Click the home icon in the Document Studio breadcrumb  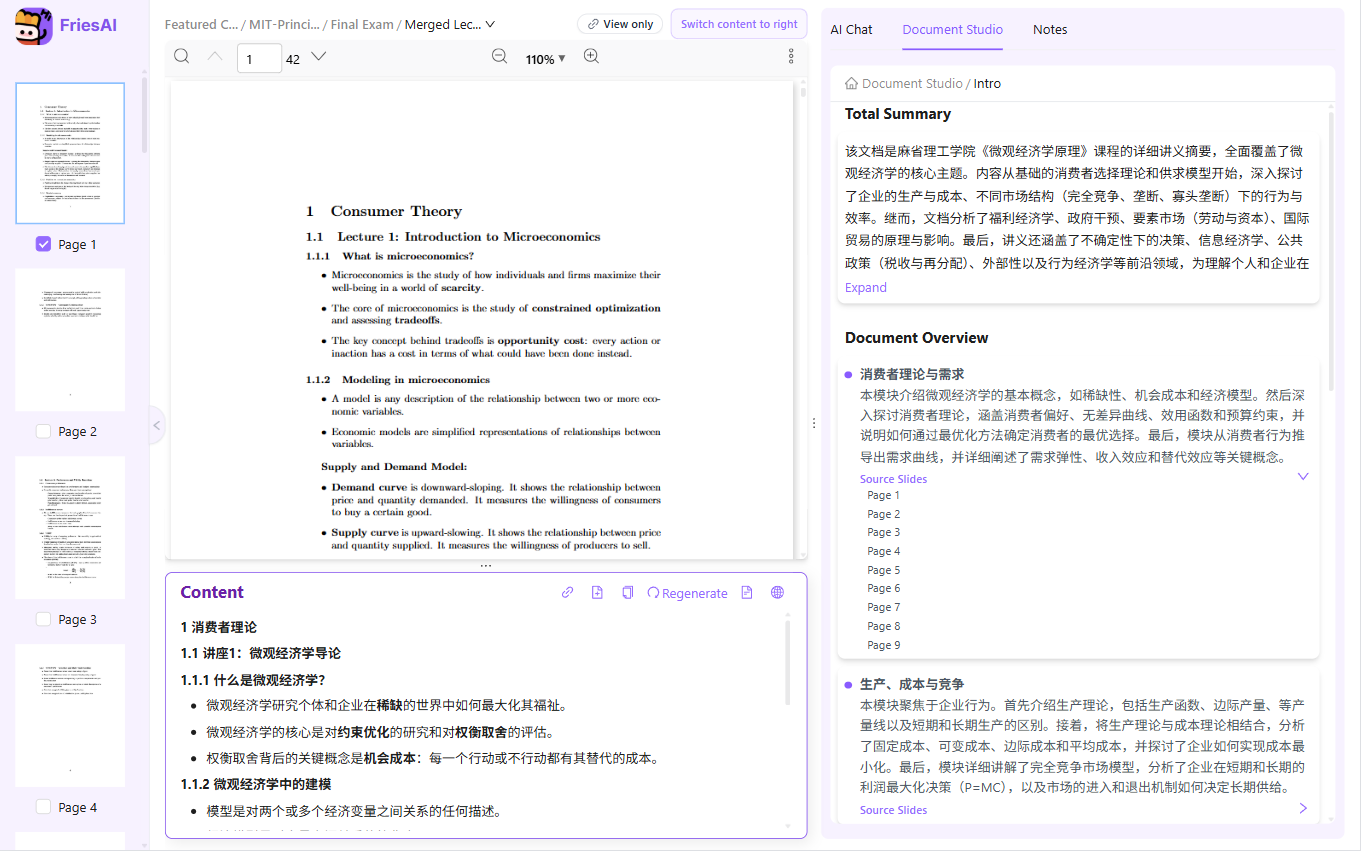(851, 84)
